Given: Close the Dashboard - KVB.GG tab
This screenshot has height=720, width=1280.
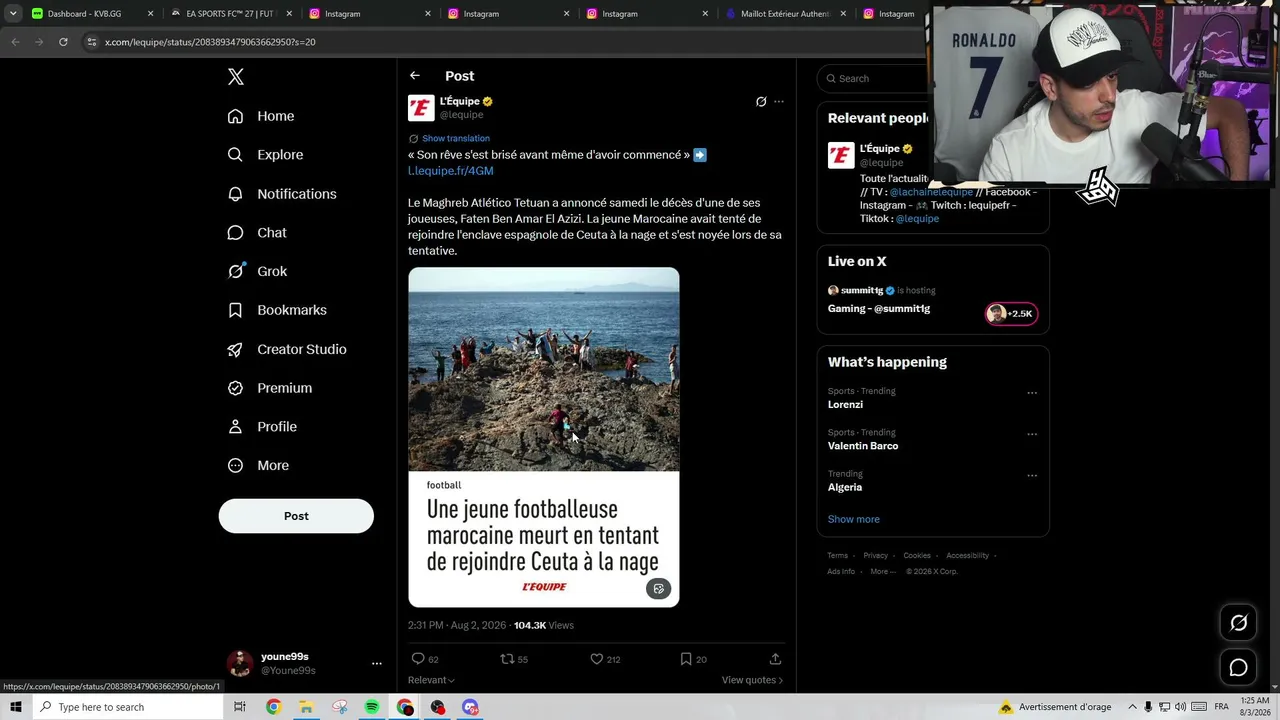Looking at the screenshot, I should (151, 14).
